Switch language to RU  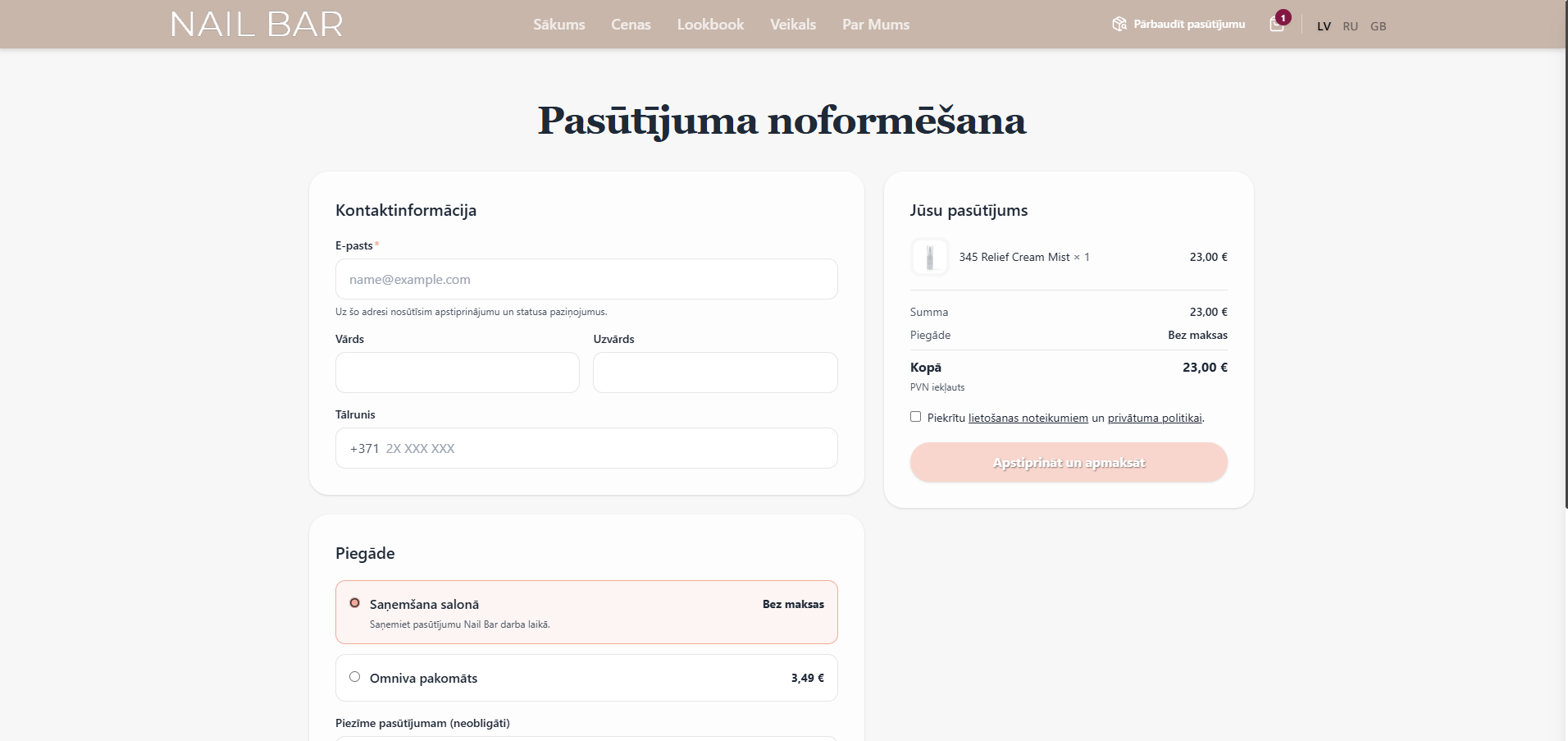coord(1351,26)
